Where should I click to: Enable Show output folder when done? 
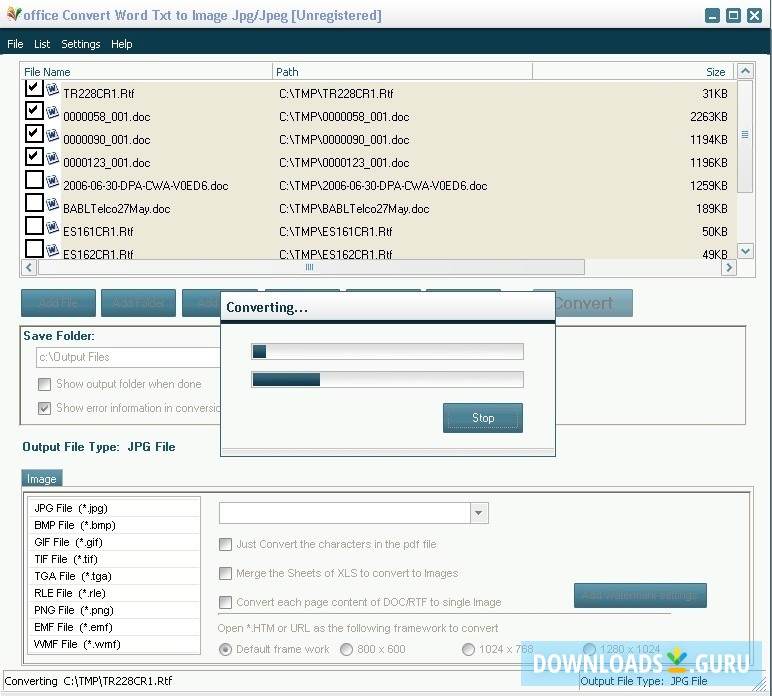(x=44, y=384)
